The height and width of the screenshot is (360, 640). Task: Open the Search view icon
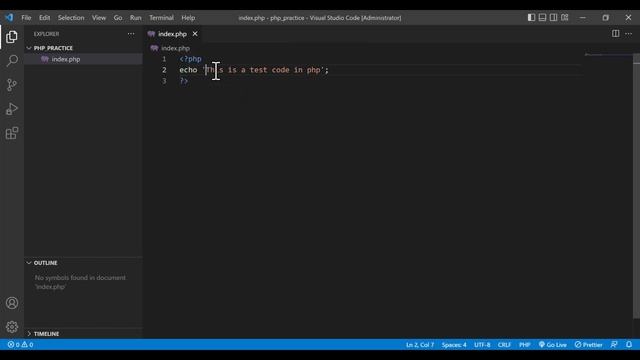pyautogui.click(x=12, y=61)
